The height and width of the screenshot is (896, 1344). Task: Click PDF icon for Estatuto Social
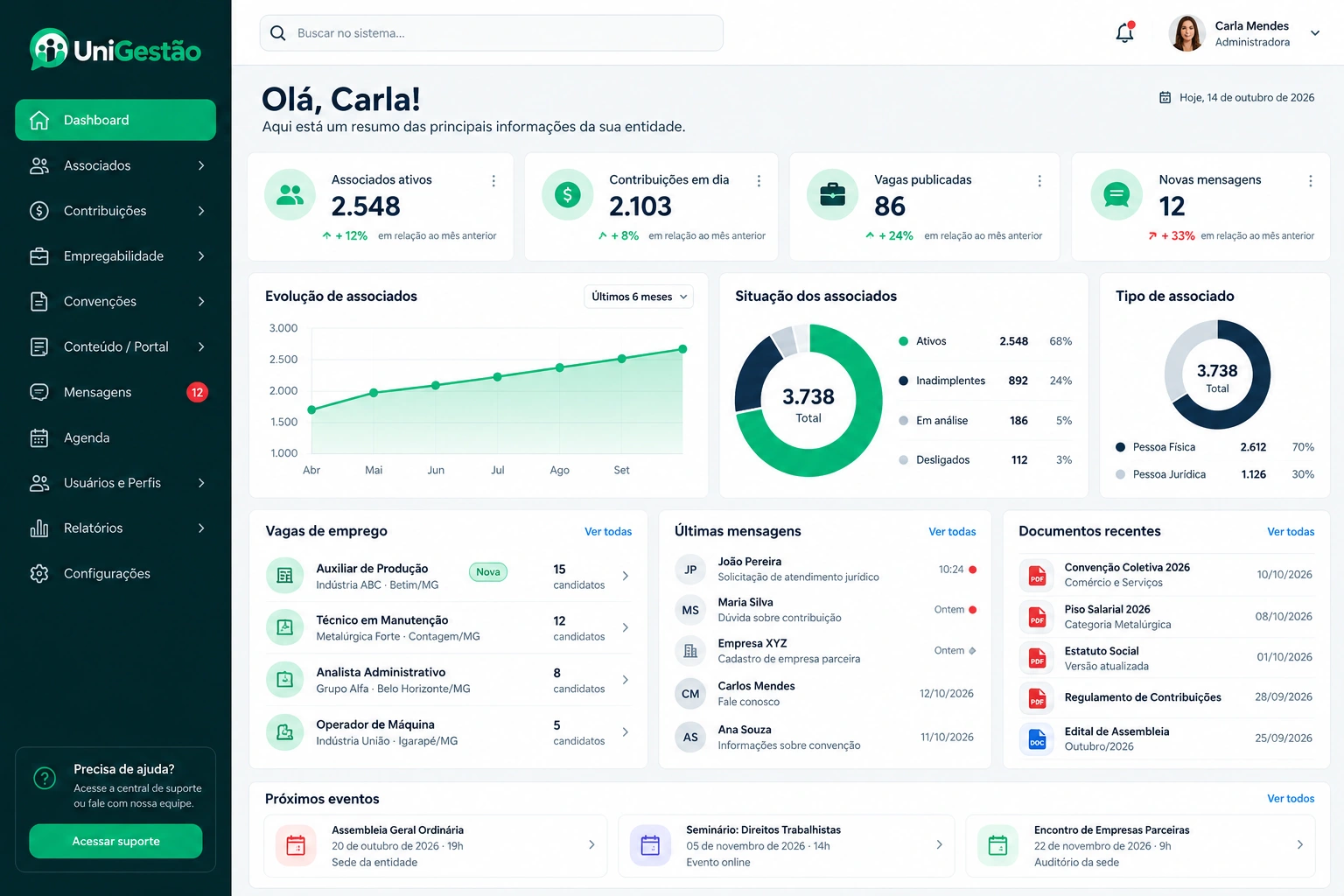click(1037, 658)
